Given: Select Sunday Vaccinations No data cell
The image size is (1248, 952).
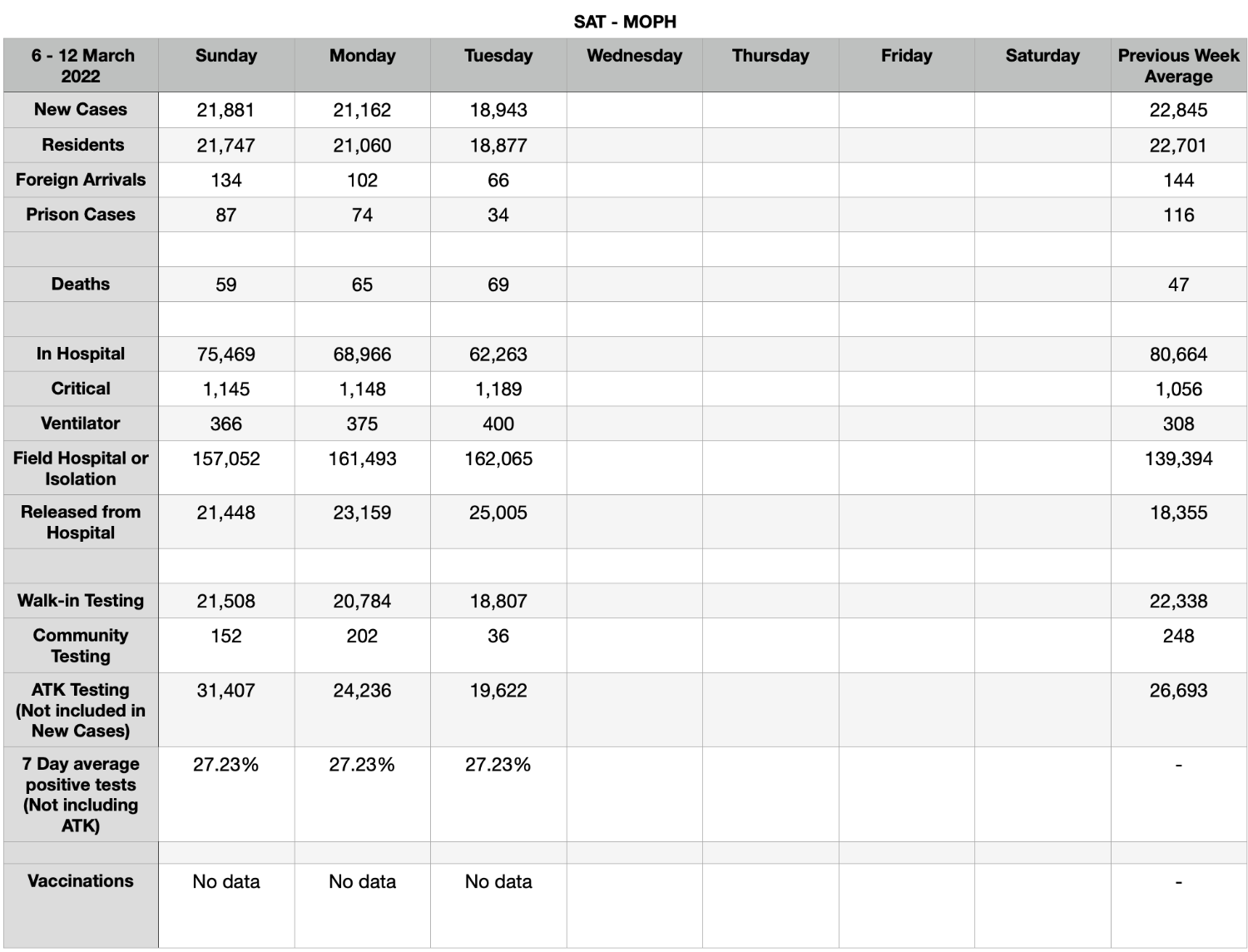Looking at the screenshot, I should tap(226, 905).
